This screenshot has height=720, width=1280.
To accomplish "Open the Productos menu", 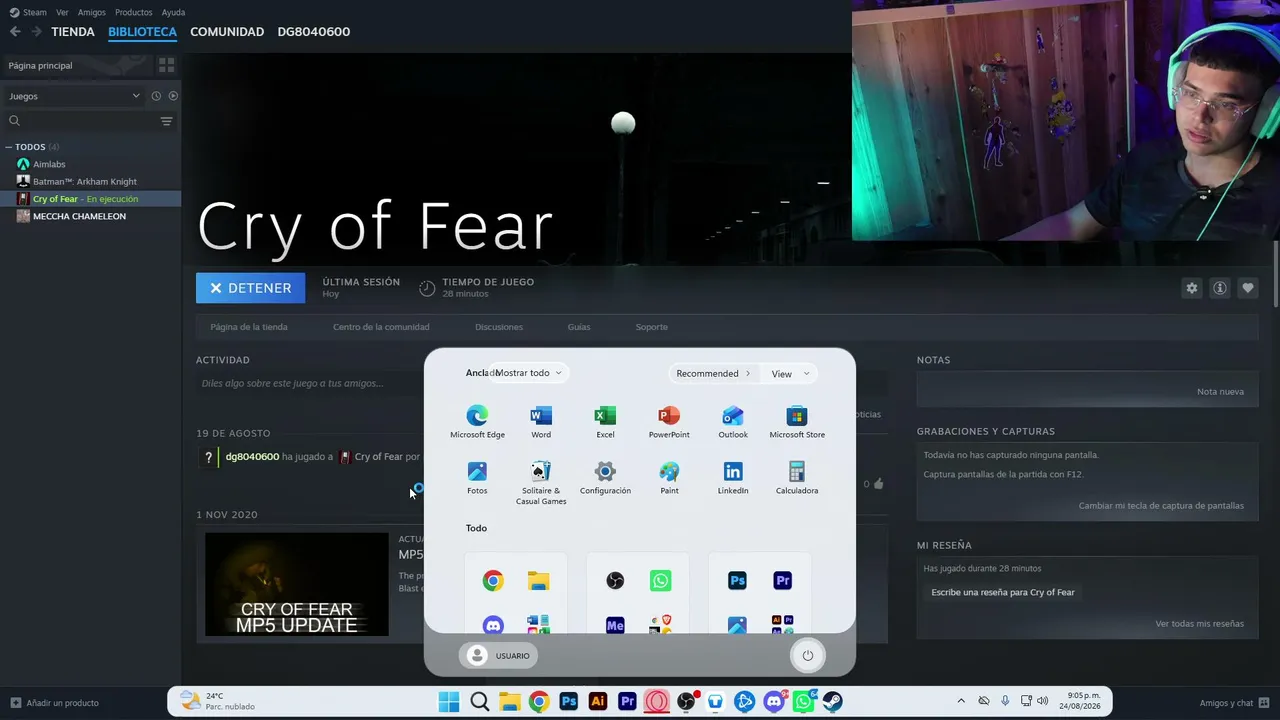I will tap(134, 12).
